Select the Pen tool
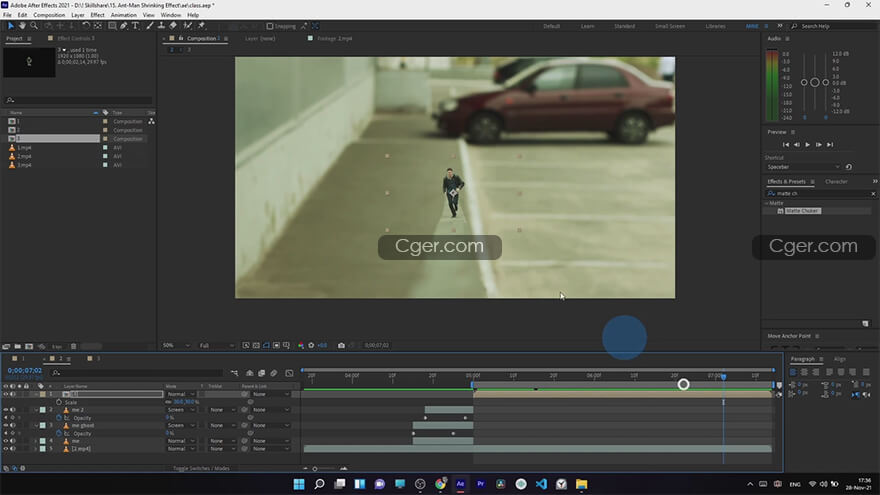The width and height of the screenshot is (880, 495). click(123, 26)
